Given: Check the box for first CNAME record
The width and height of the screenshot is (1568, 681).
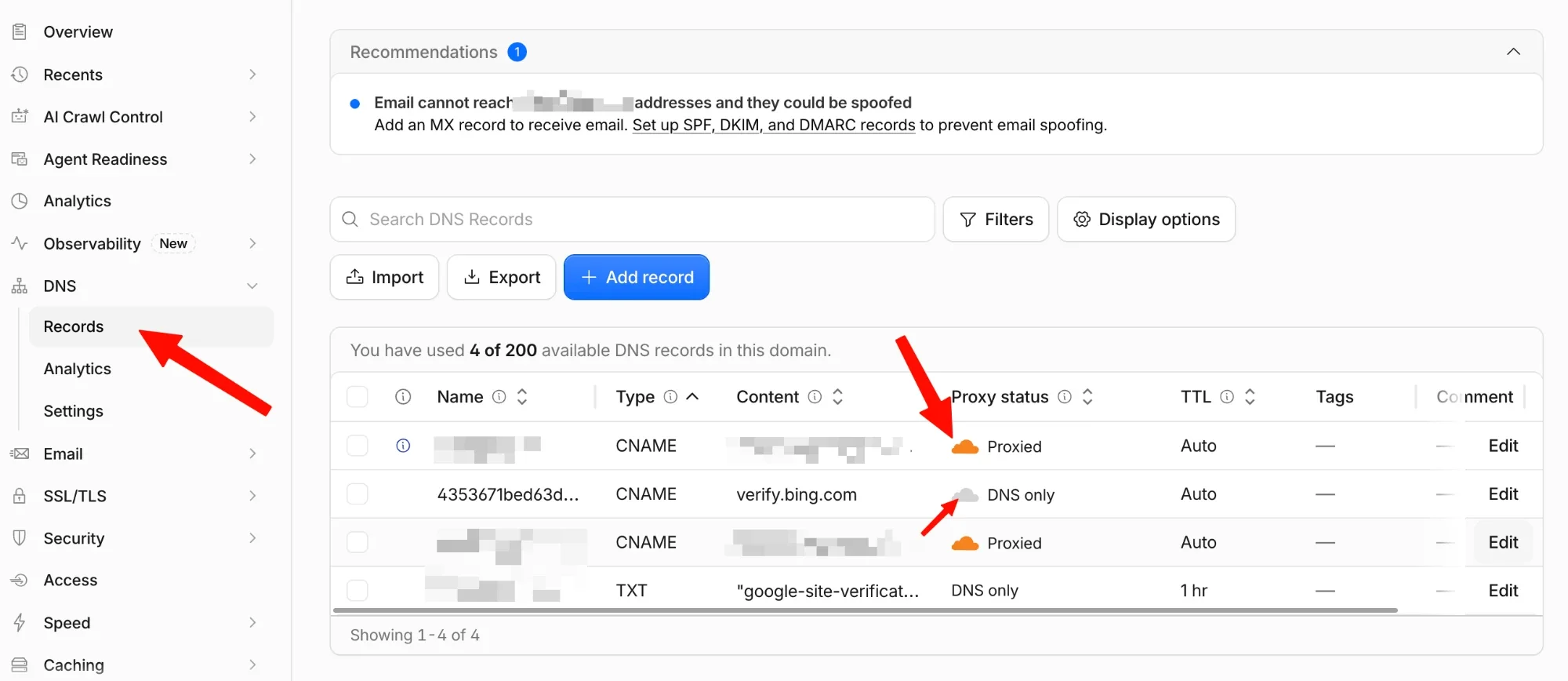Looking at the screenshot, I should [x=358, y=446].
